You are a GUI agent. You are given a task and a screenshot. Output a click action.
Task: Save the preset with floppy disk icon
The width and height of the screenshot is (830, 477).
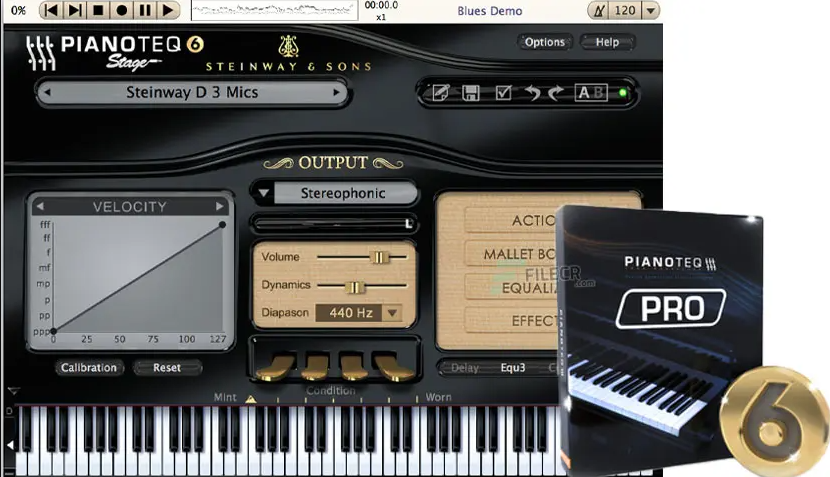tap(471, 93)
